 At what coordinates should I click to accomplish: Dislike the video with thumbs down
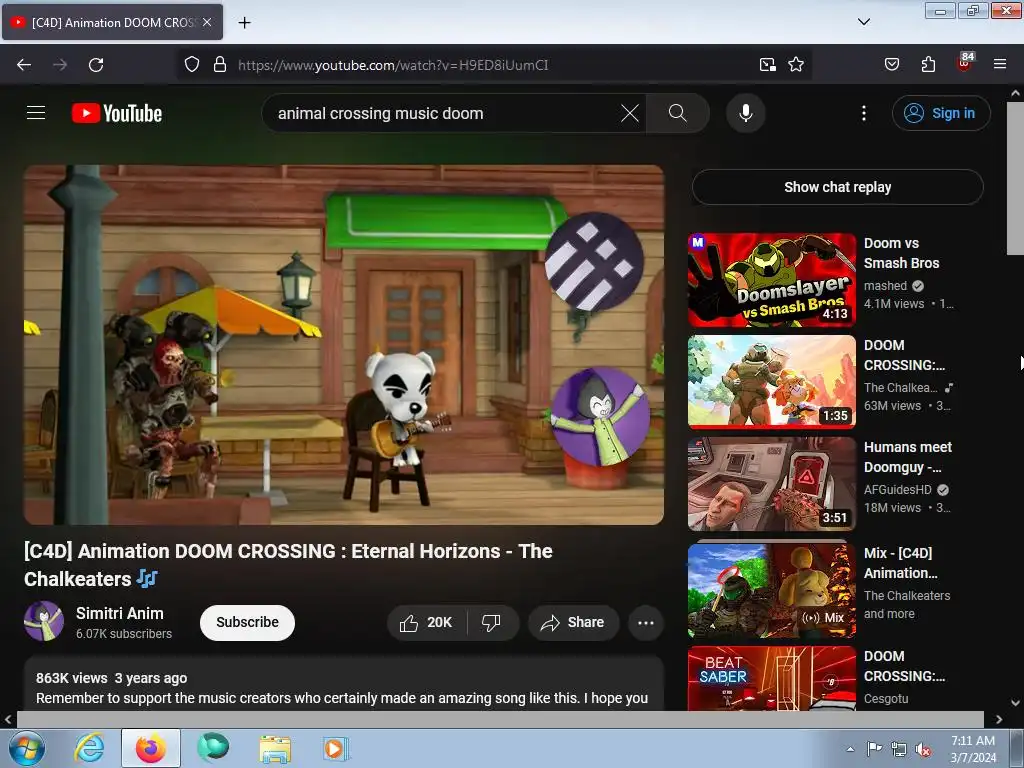pos(492,623)
